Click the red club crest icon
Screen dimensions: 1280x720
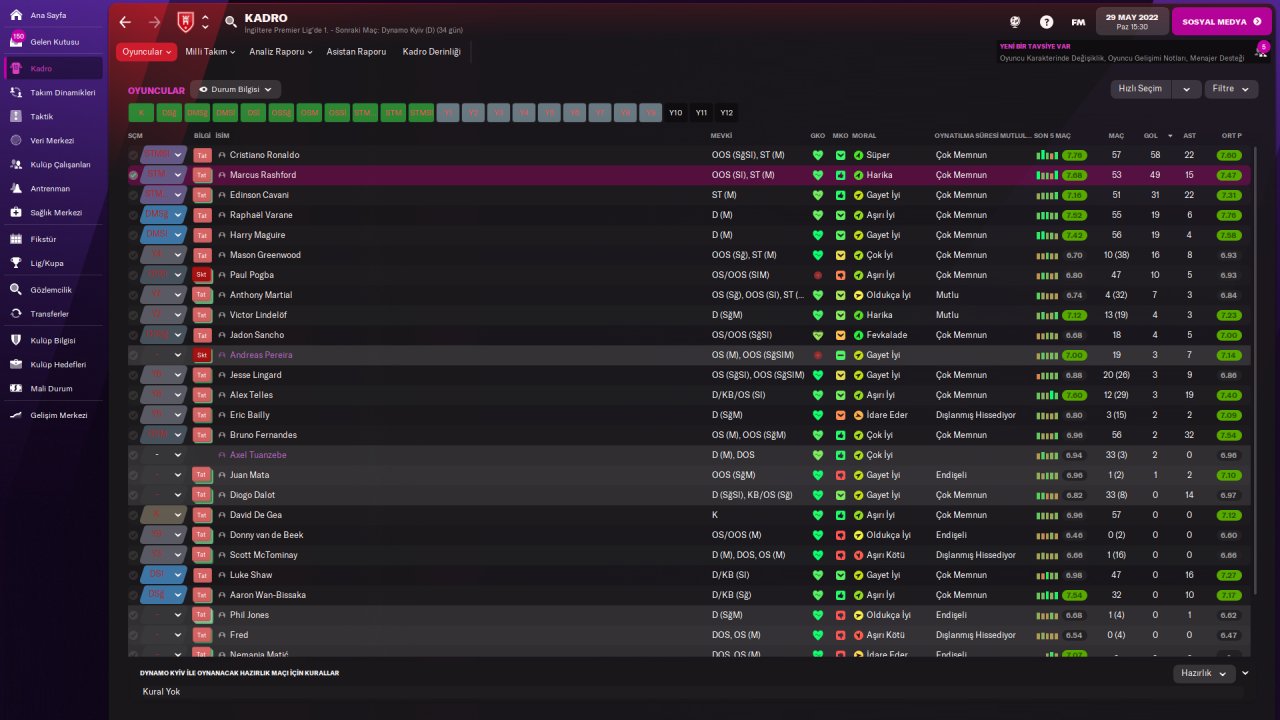click(x=185, y=22)
